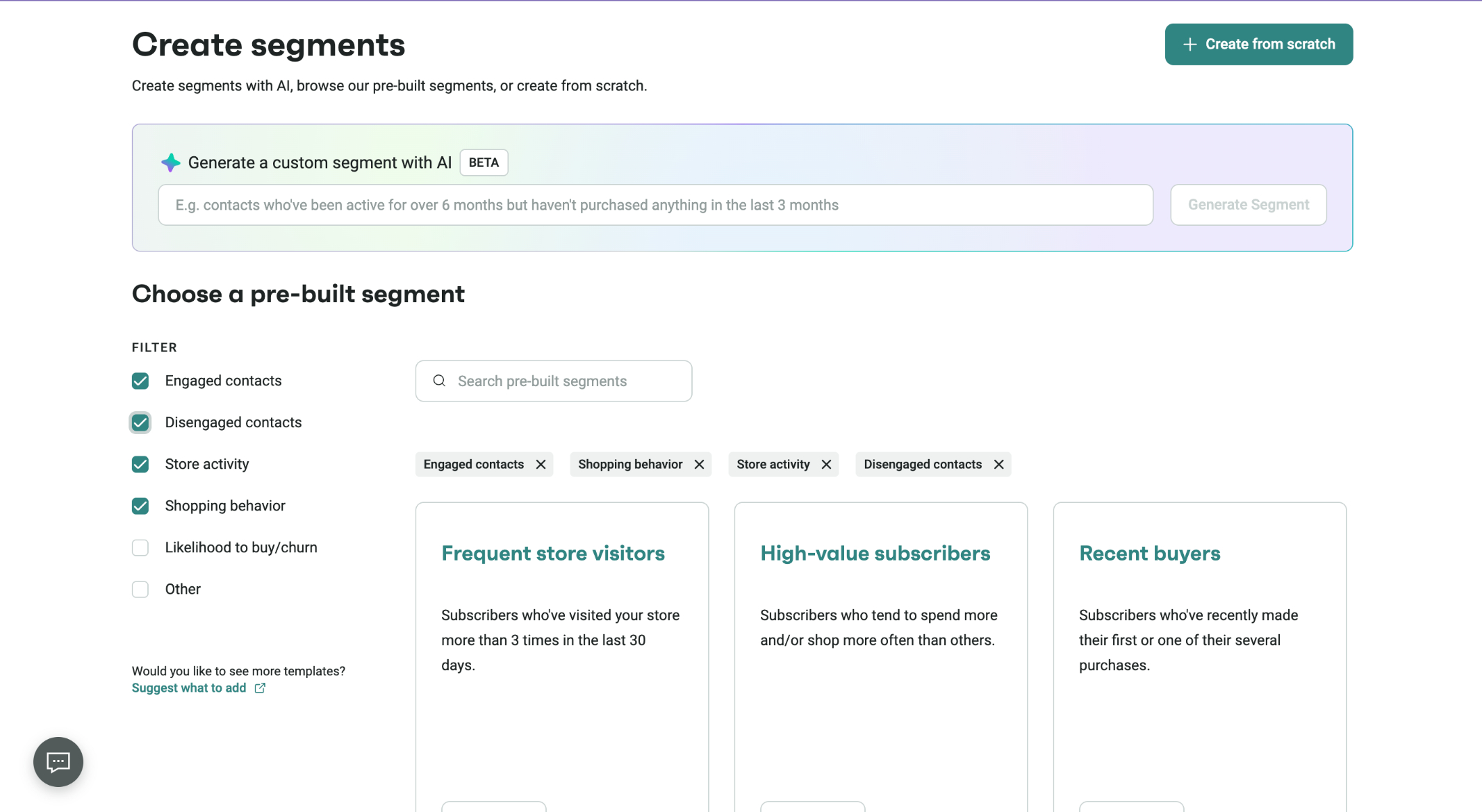The width and height of the screenshot is (1482, 812).
Task: Open the High-value subscribers segment
Action: 875,554
